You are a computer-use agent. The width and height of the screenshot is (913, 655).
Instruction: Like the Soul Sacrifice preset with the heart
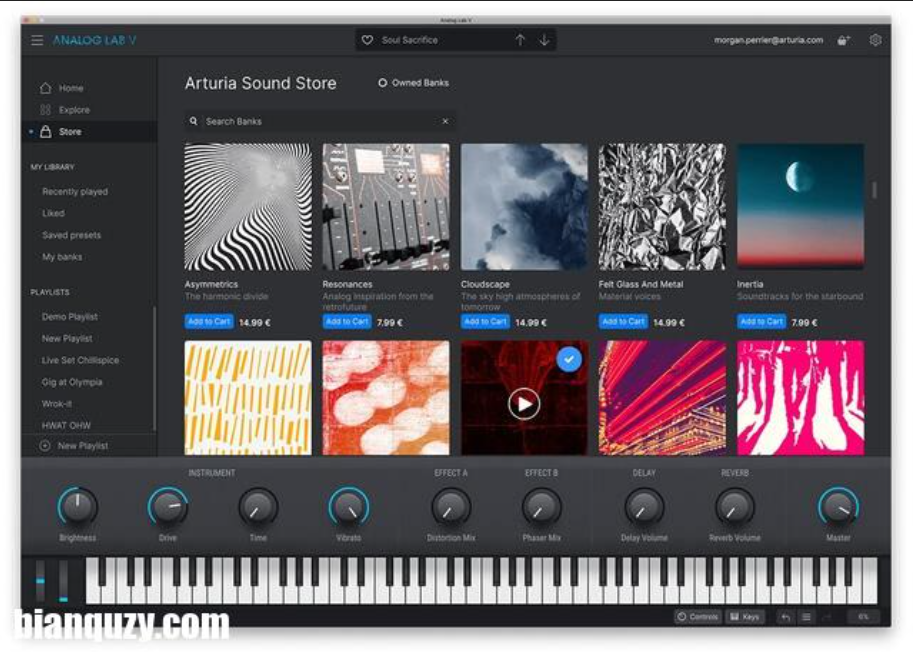367,40
